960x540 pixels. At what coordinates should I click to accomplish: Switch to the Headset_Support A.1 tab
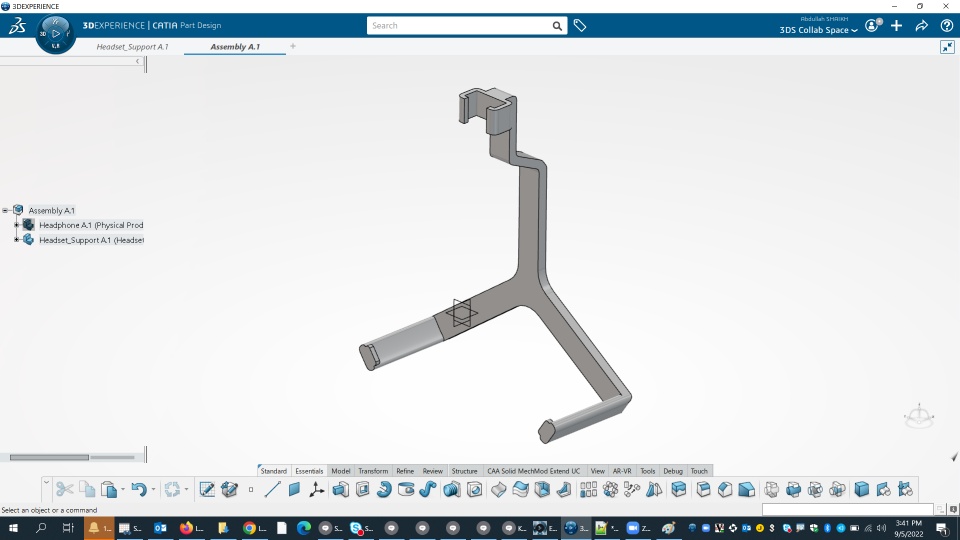132,47
